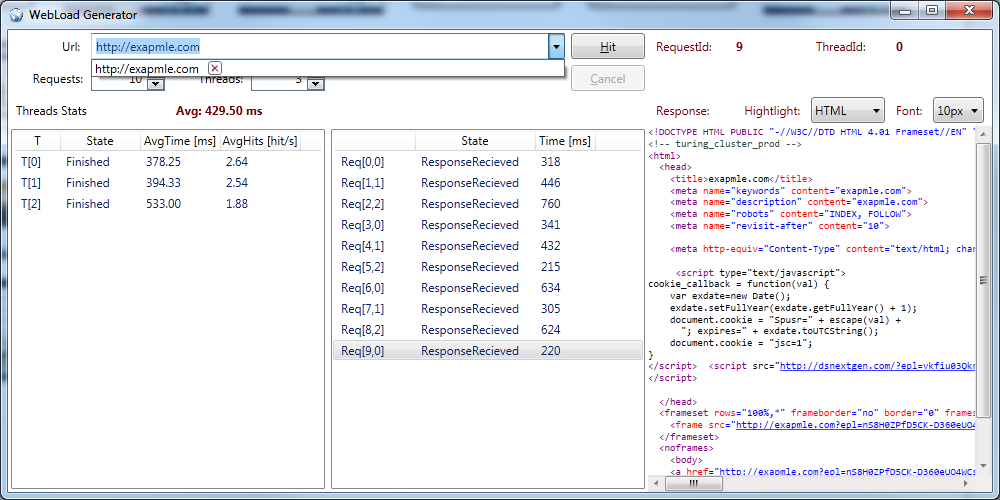The width and height of the screenshot is (1000, 500).
Task: Click AvgHits value 2.54
Action: [x=237, y=183]
